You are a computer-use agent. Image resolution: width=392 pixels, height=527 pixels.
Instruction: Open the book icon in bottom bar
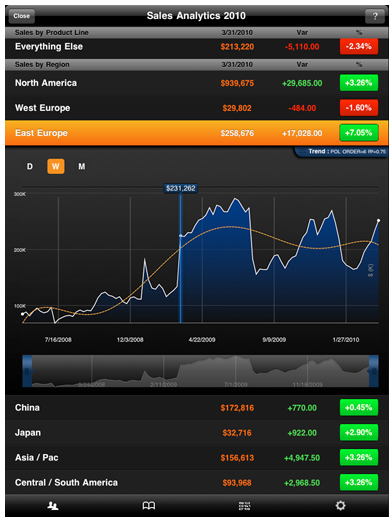(149, 505)
